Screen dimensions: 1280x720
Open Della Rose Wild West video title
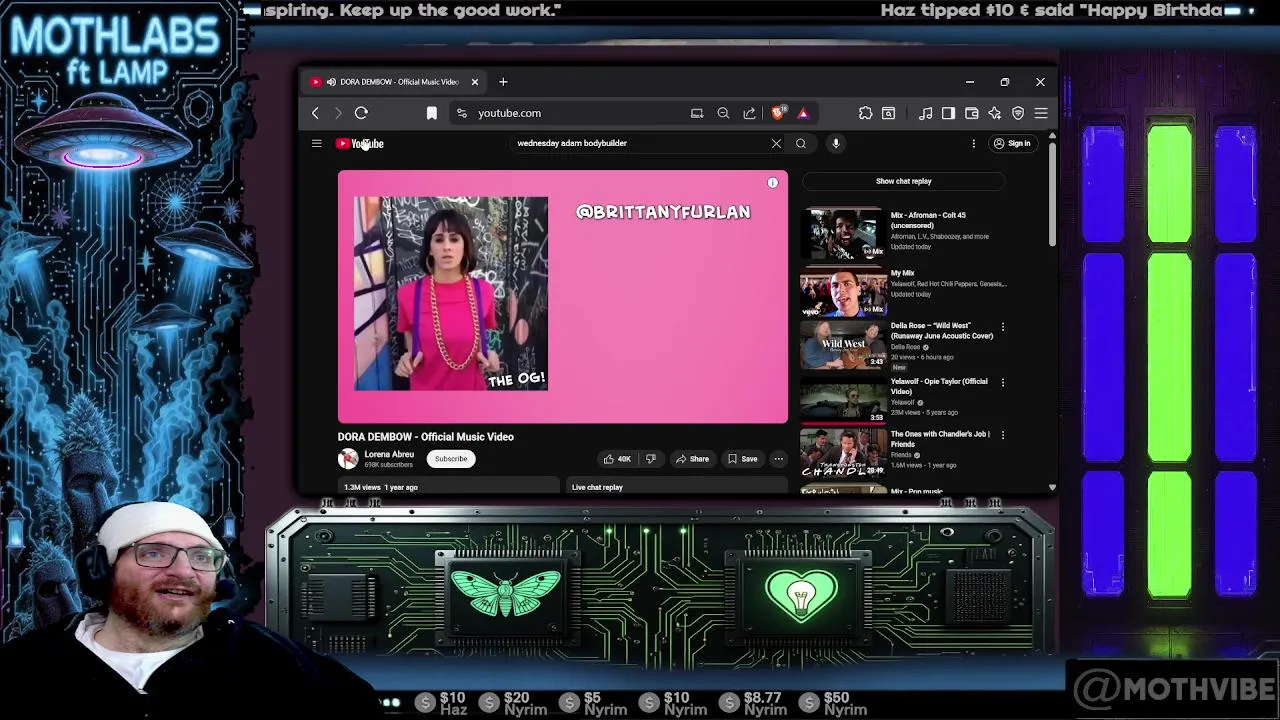(x=941, y=330)
